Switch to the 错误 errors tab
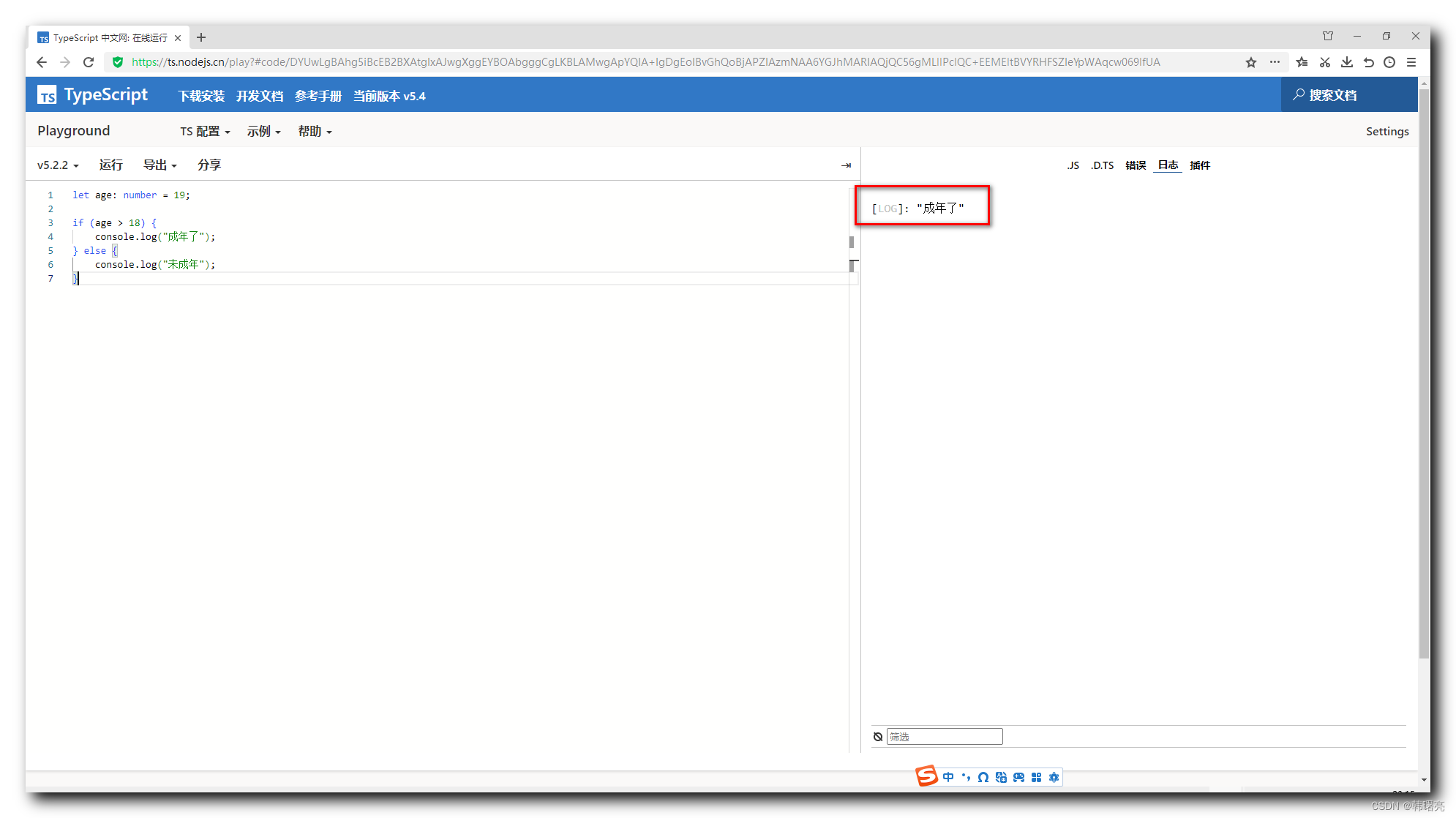1456x818 pixels. point(1136,165)
